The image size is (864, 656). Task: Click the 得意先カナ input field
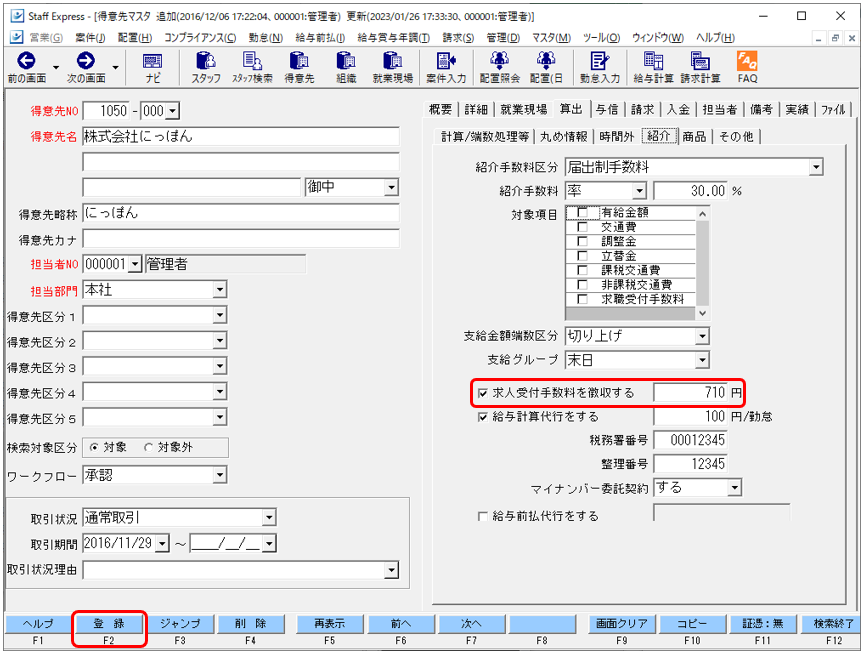(x=241, y=239)
